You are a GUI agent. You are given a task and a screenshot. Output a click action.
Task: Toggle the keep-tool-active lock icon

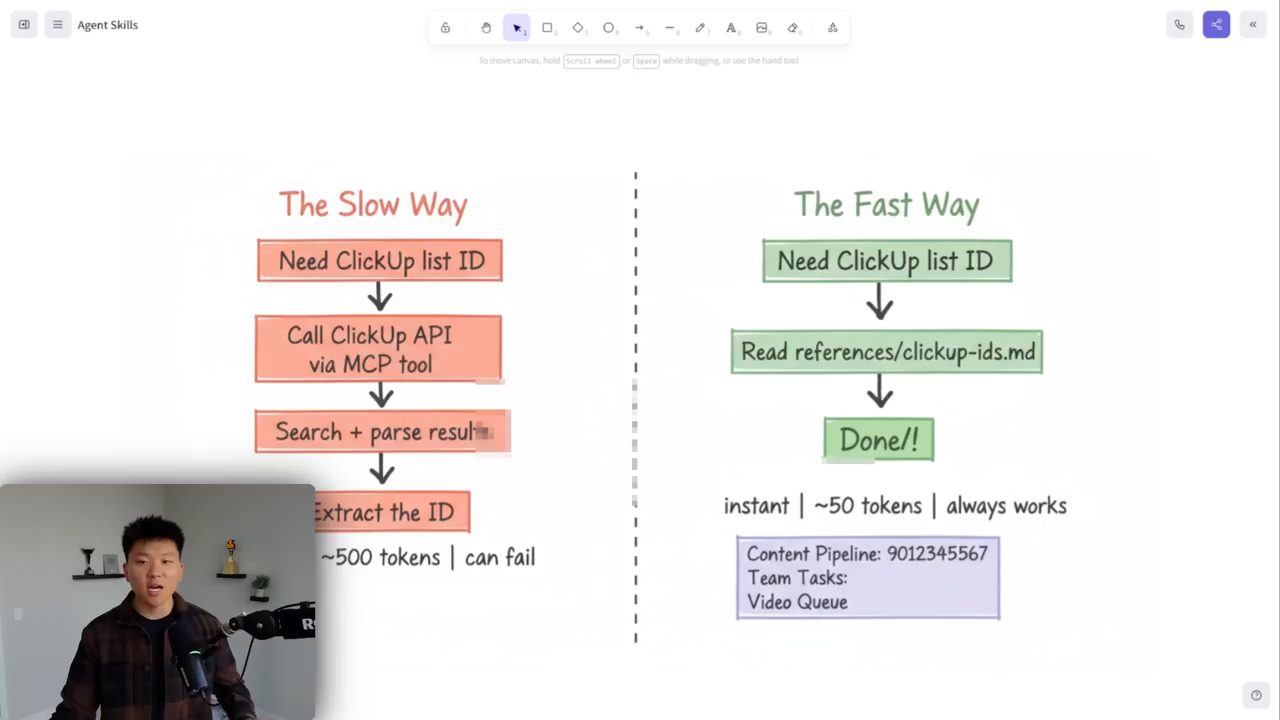point(445,28)
